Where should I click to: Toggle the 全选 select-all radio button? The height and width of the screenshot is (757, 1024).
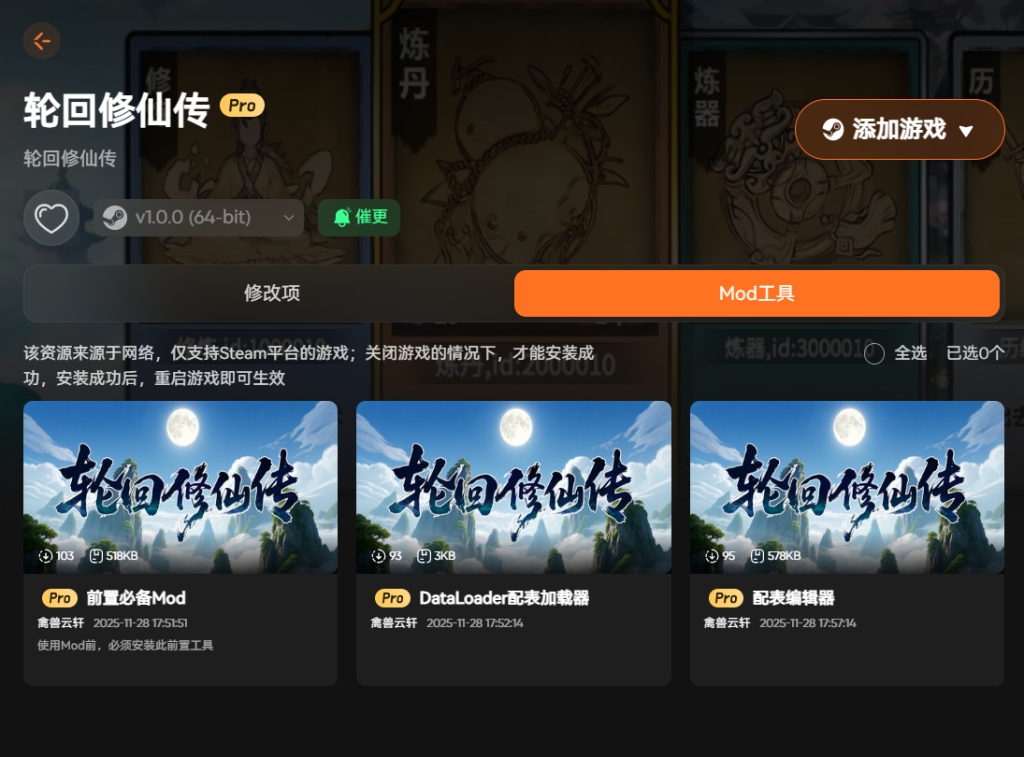874,354
